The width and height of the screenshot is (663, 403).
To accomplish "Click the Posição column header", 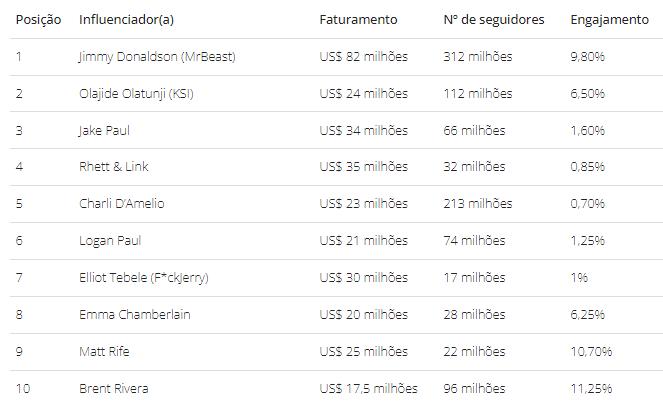I will coord(38,20).
